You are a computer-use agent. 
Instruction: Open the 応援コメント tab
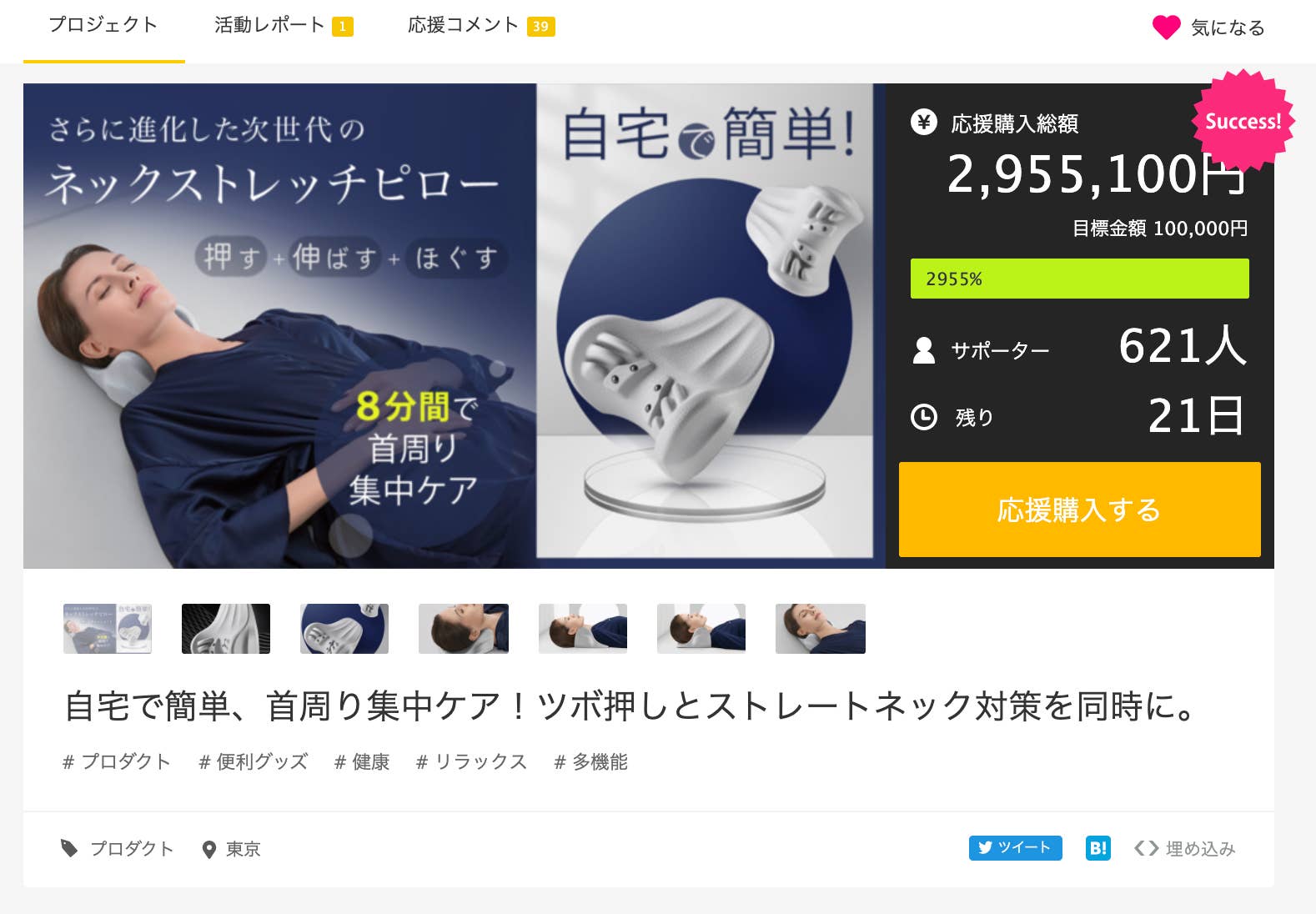(481, 26)
